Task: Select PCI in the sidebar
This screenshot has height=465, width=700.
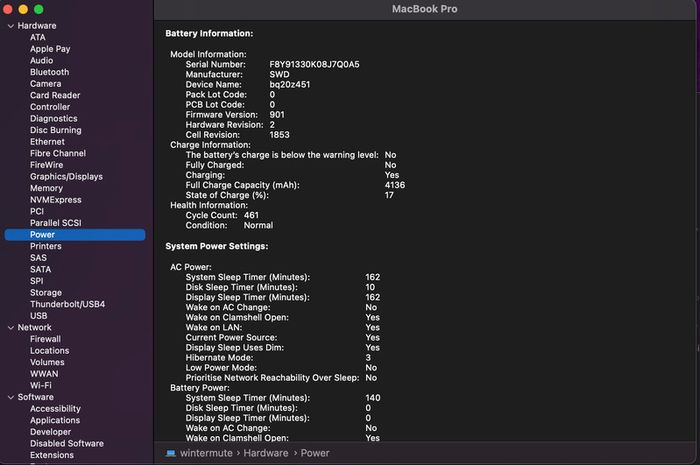Action: point(37,212)
